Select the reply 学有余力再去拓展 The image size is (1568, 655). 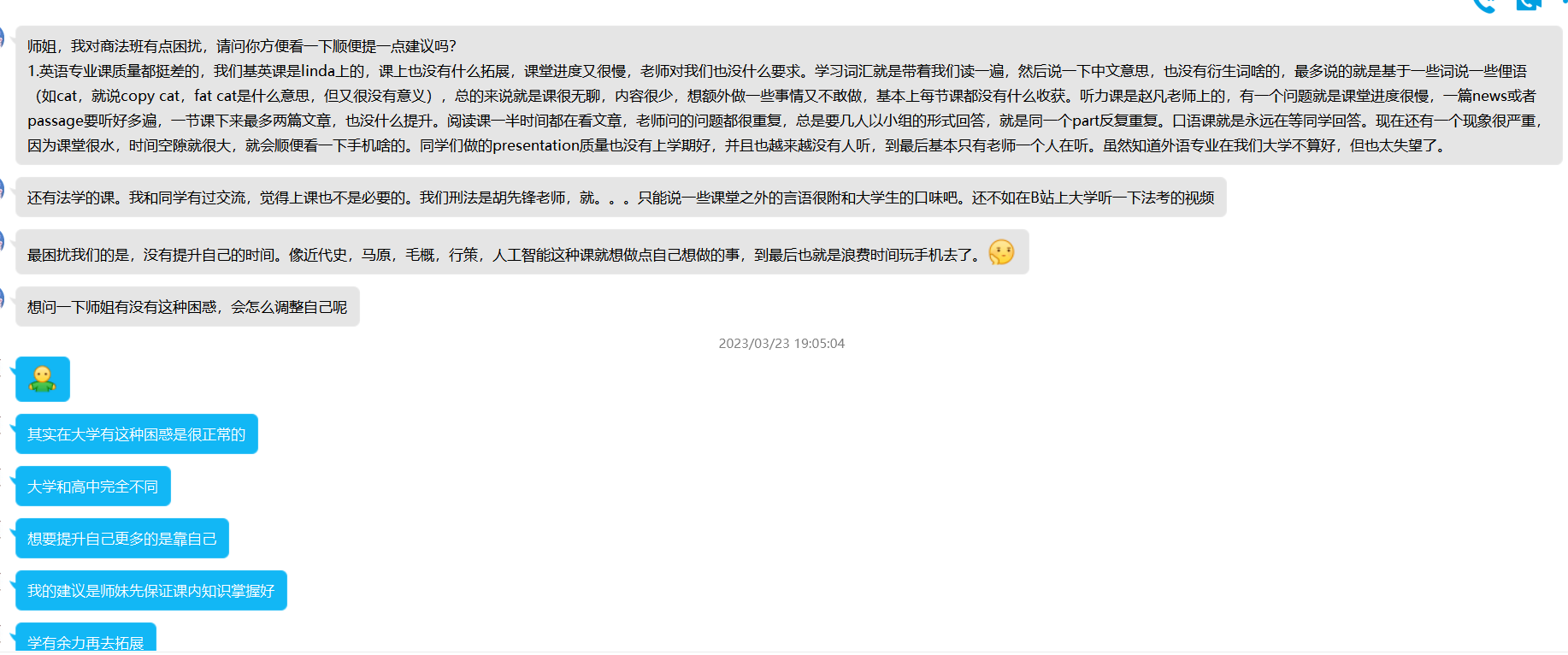click(x=85, y=641)
